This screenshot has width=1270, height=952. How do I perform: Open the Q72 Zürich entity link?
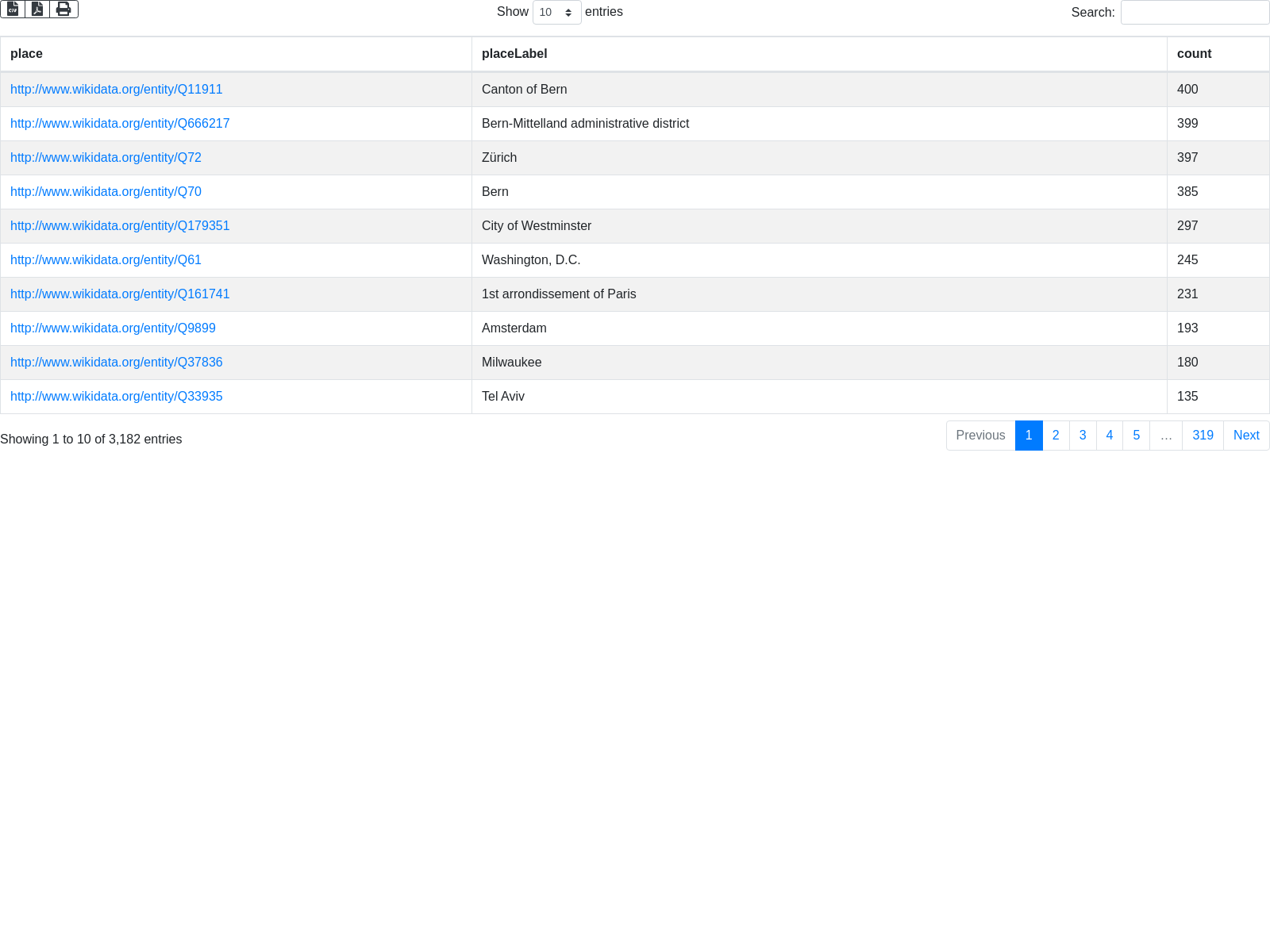(x=106, y=158)
